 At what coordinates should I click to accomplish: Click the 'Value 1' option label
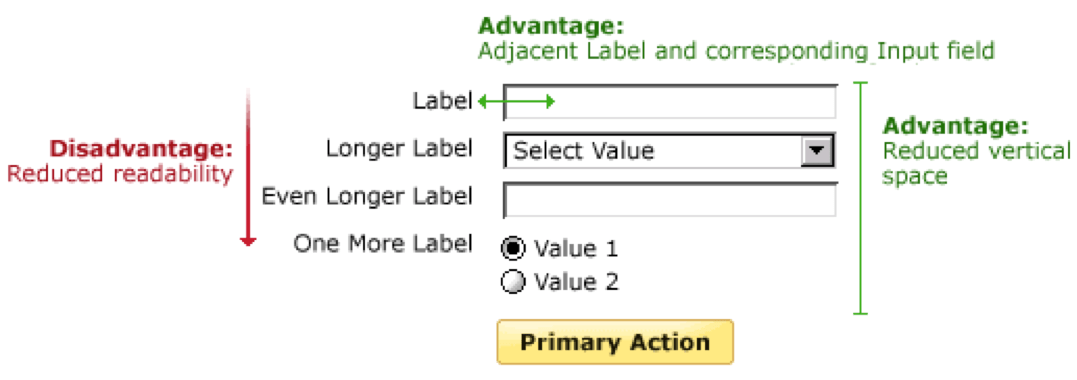click(x=576, y=249)
